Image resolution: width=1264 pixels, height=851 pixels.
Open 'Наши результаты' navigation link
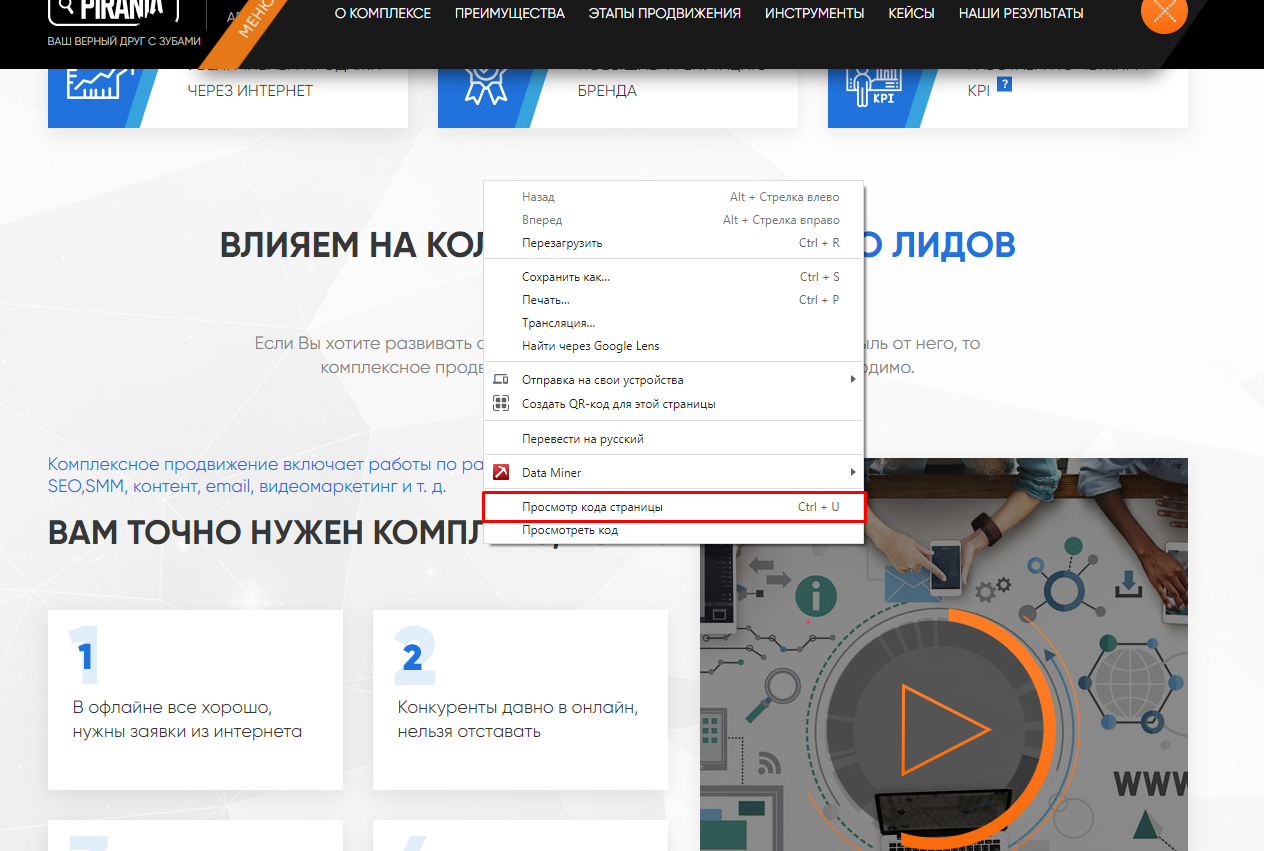[x=1020, y=13]
